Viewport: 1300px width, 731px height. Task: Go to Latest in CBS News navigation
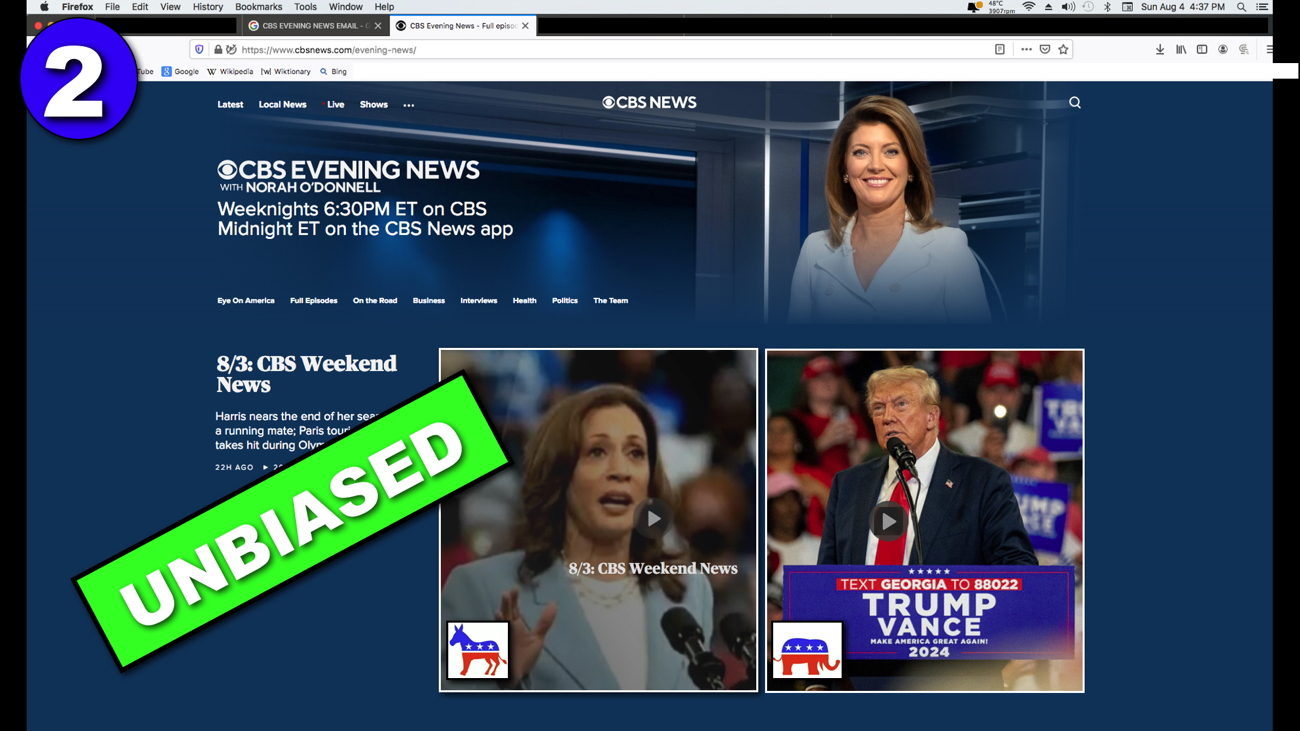pyautogui.click(x=230, y=105)
